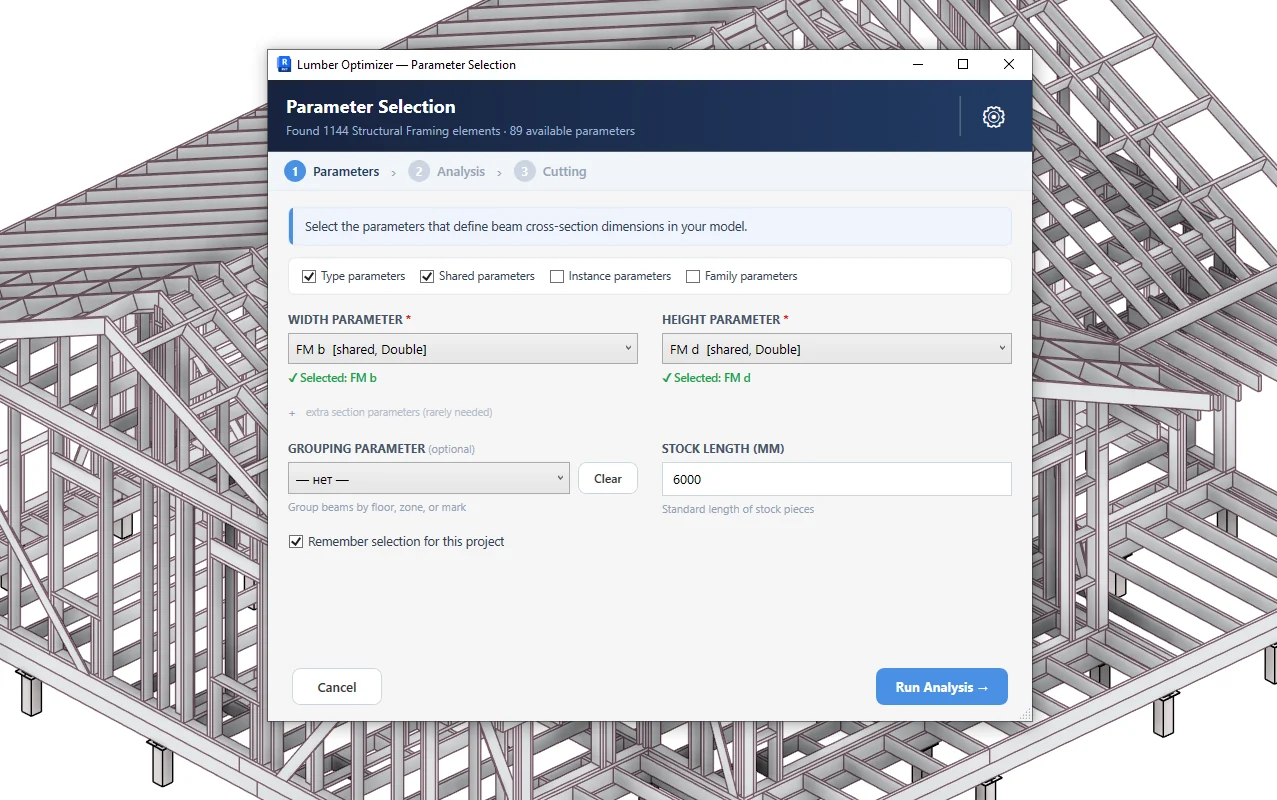
Task: Expand the Grouping Parameter dropdown
Action: point(429,479)
